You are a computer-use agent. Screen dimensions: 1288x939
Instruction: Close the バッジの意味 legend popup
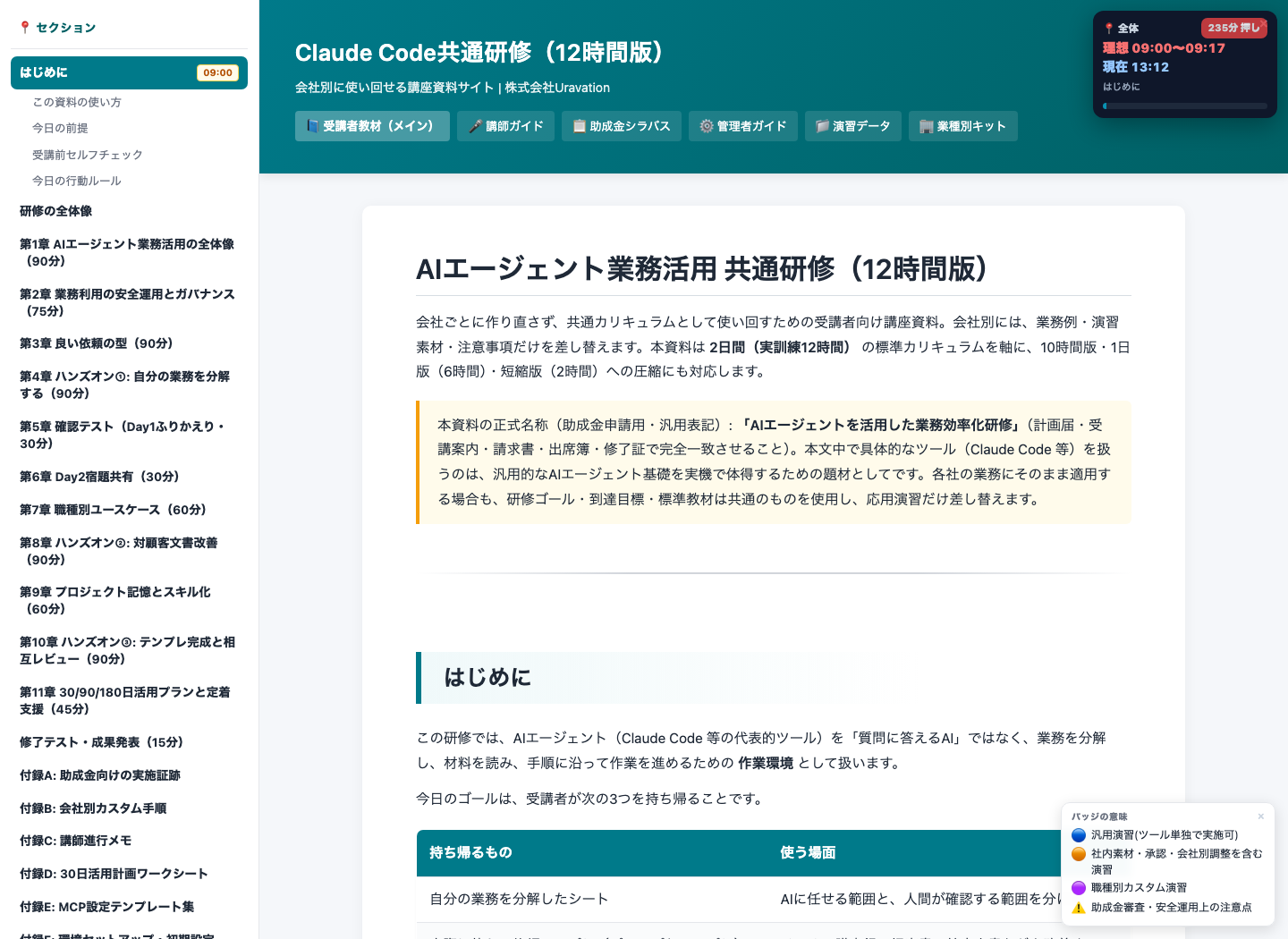pyautogui.click(x=1261, y=816)
